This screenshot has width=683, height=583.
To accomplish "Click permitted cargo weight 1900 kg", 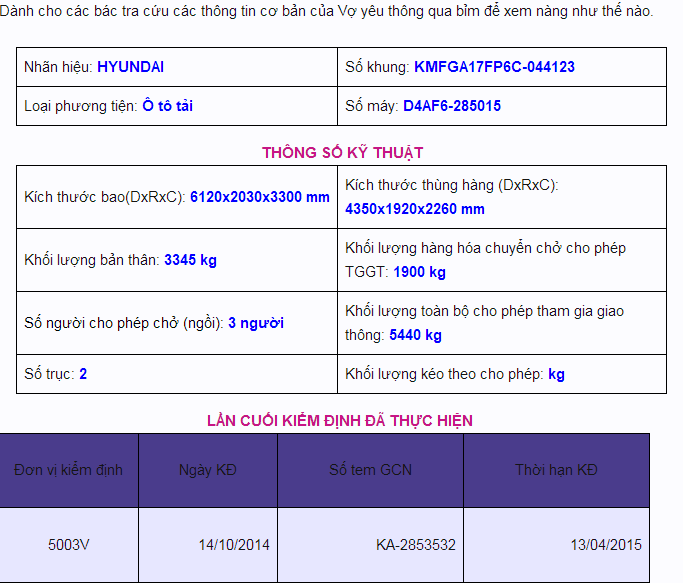I will tap(419, 272).
